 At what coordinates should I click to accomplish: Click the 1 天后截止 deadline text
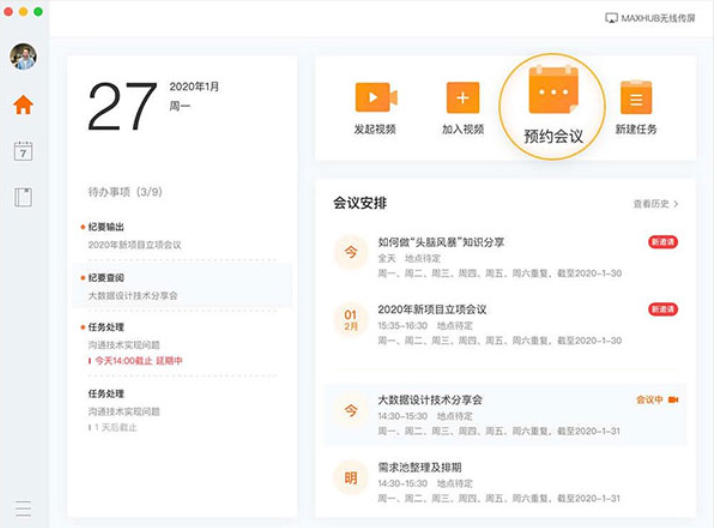pyautogui.click(x=115, y=428)
